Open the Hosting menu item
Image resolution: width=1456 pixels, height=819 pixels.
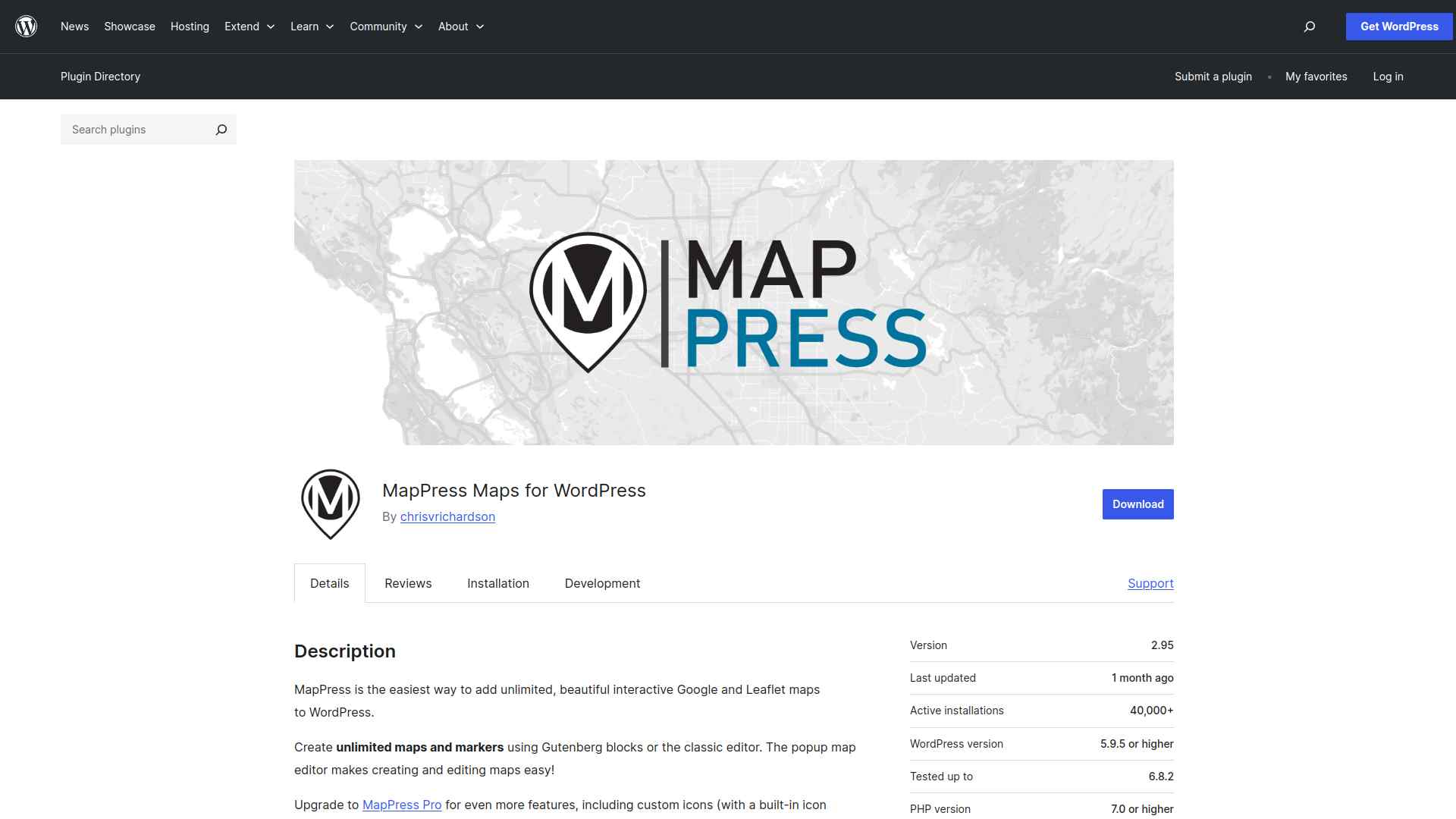coord(190,27)
